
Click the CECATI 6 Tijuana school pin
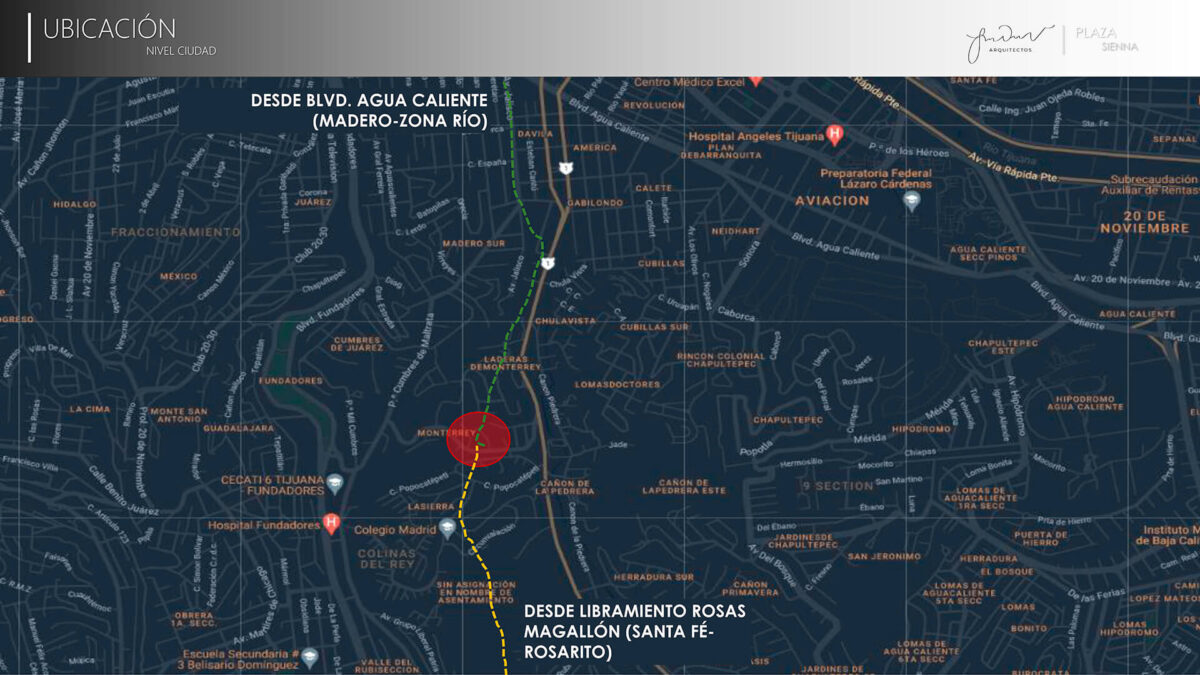click(335, 483)
